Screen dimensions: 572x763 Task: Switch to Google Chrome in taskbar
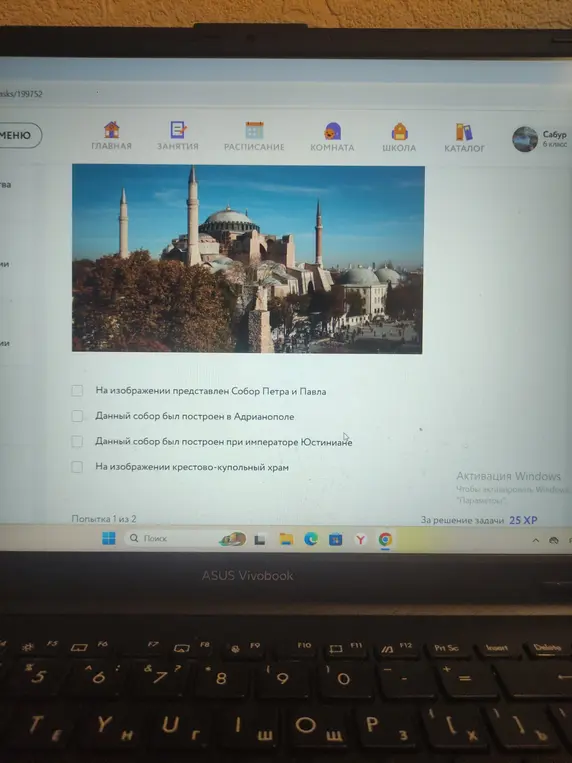[385, 540]
